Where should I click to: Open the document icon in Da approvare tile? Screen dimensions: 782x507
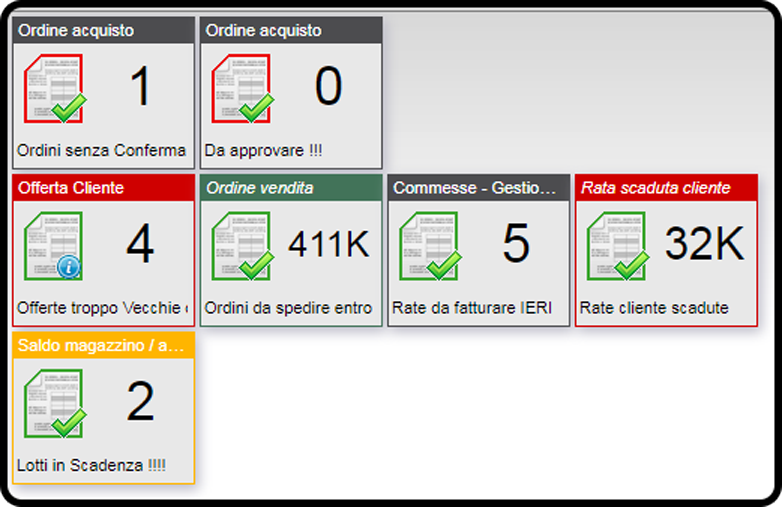[x=242, y=89]
